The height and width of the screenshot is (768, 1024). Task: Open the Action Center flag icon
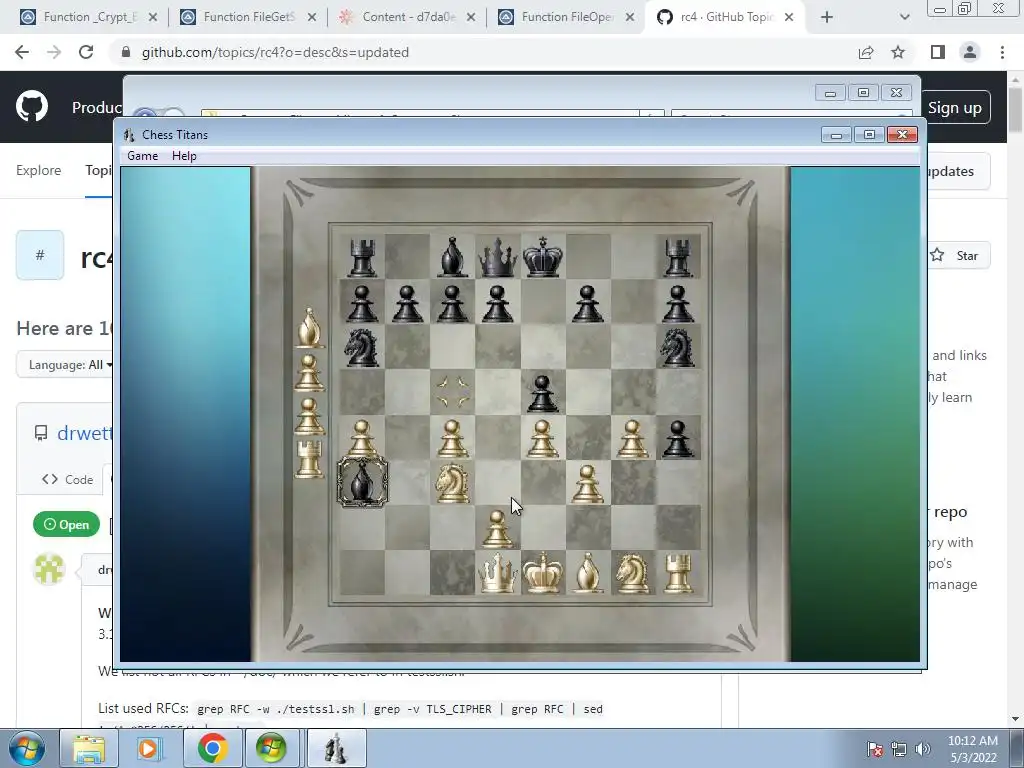[x=874, y=749]
